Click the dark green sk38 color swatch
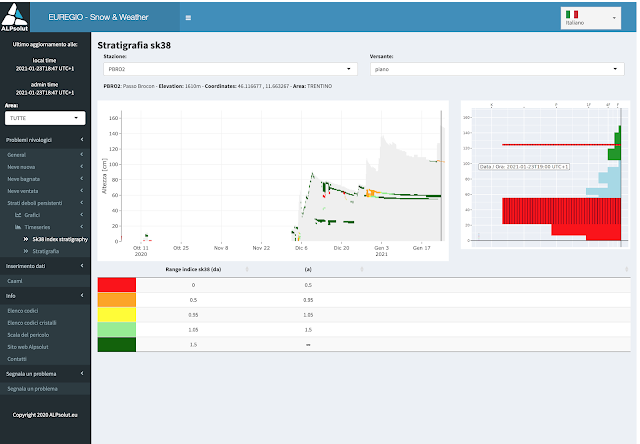640x444 pixels. point(117,344)
